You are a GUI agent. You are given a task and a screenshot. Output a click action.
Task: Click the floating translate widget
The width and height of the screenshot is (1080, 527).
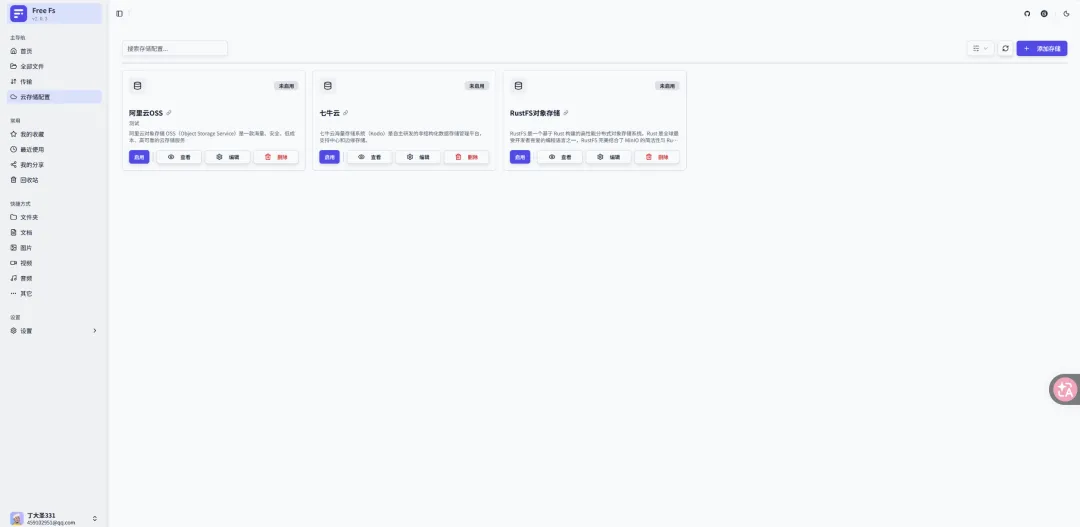tap(1065, 389)
